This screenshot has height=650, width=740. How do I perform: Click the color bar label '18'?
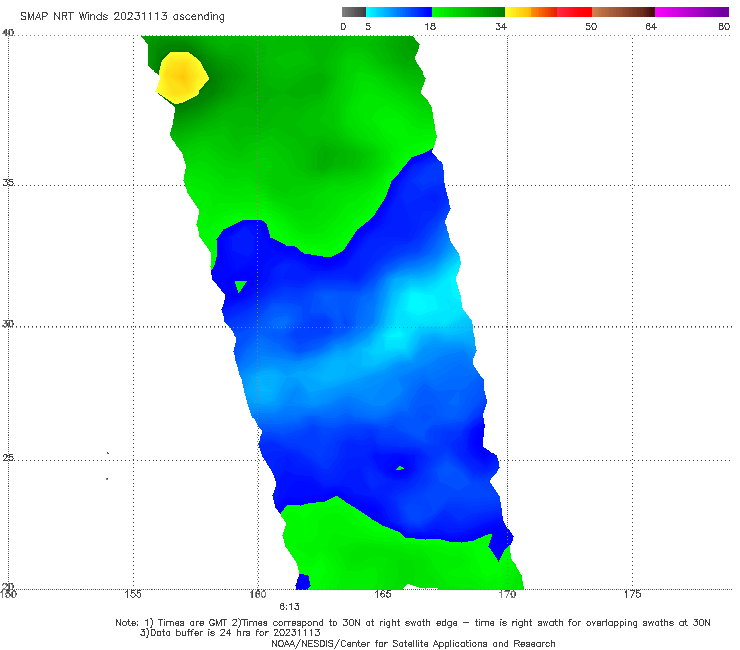coord(430,26)
